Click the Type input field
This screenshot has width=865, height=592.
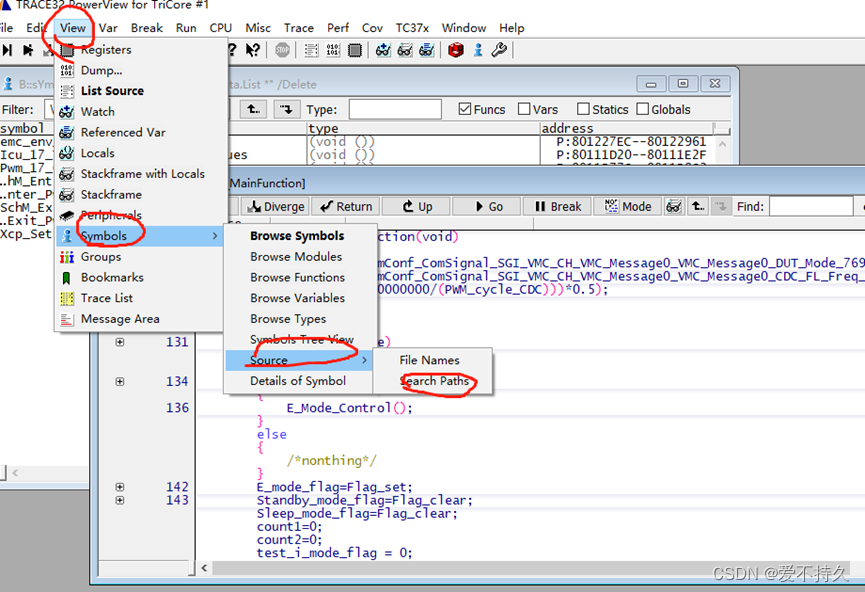tap(395, 109)
